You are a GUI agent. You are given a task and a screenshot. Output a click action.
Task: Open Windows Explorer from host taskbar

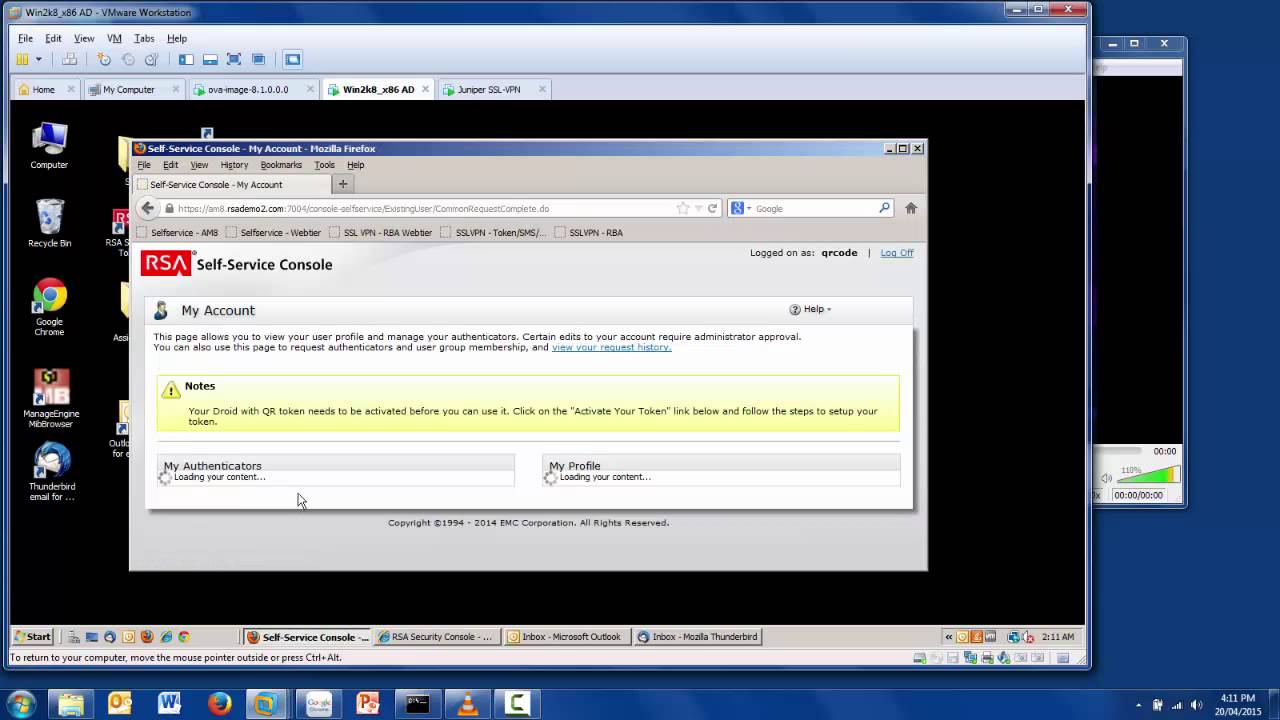pyautogui.click(x=71, y=704)
